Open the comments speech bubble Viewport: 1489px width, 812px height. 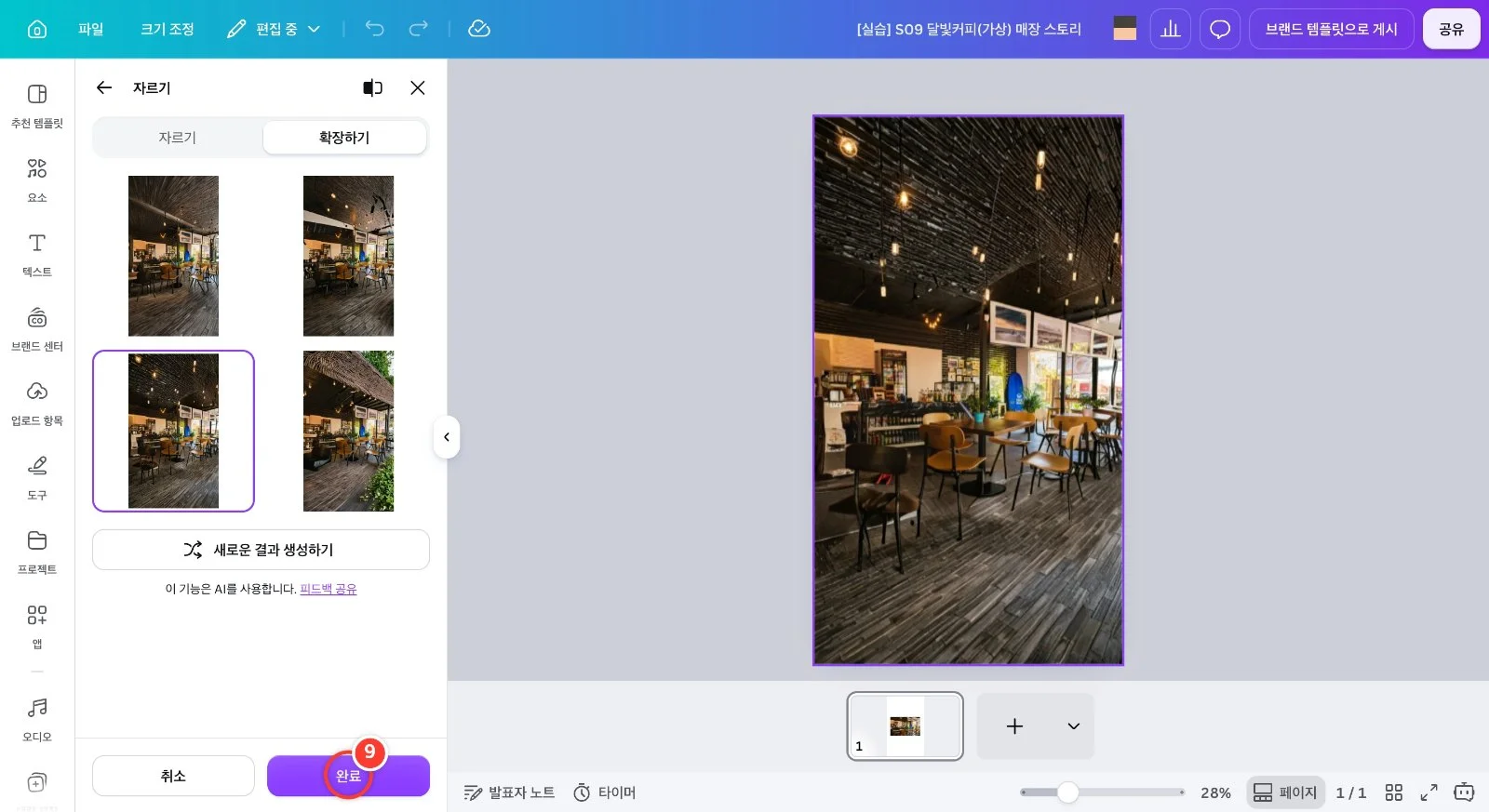click(x=1220, y=29)
